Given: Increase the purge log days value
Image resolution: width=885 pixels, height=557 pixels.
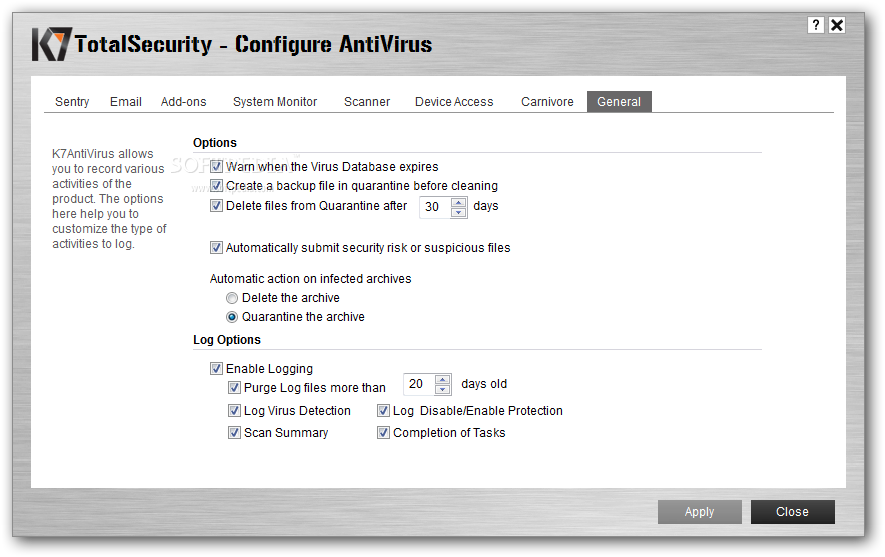Looking at the screenshot, I should 443,379.
